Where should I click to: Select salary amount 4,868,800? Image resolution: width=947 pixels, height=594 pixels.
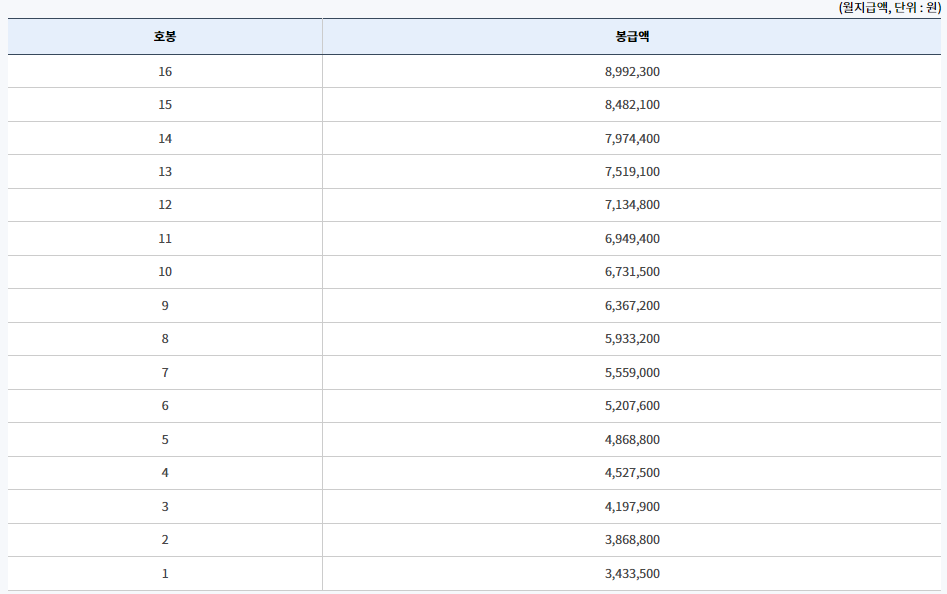632,440
